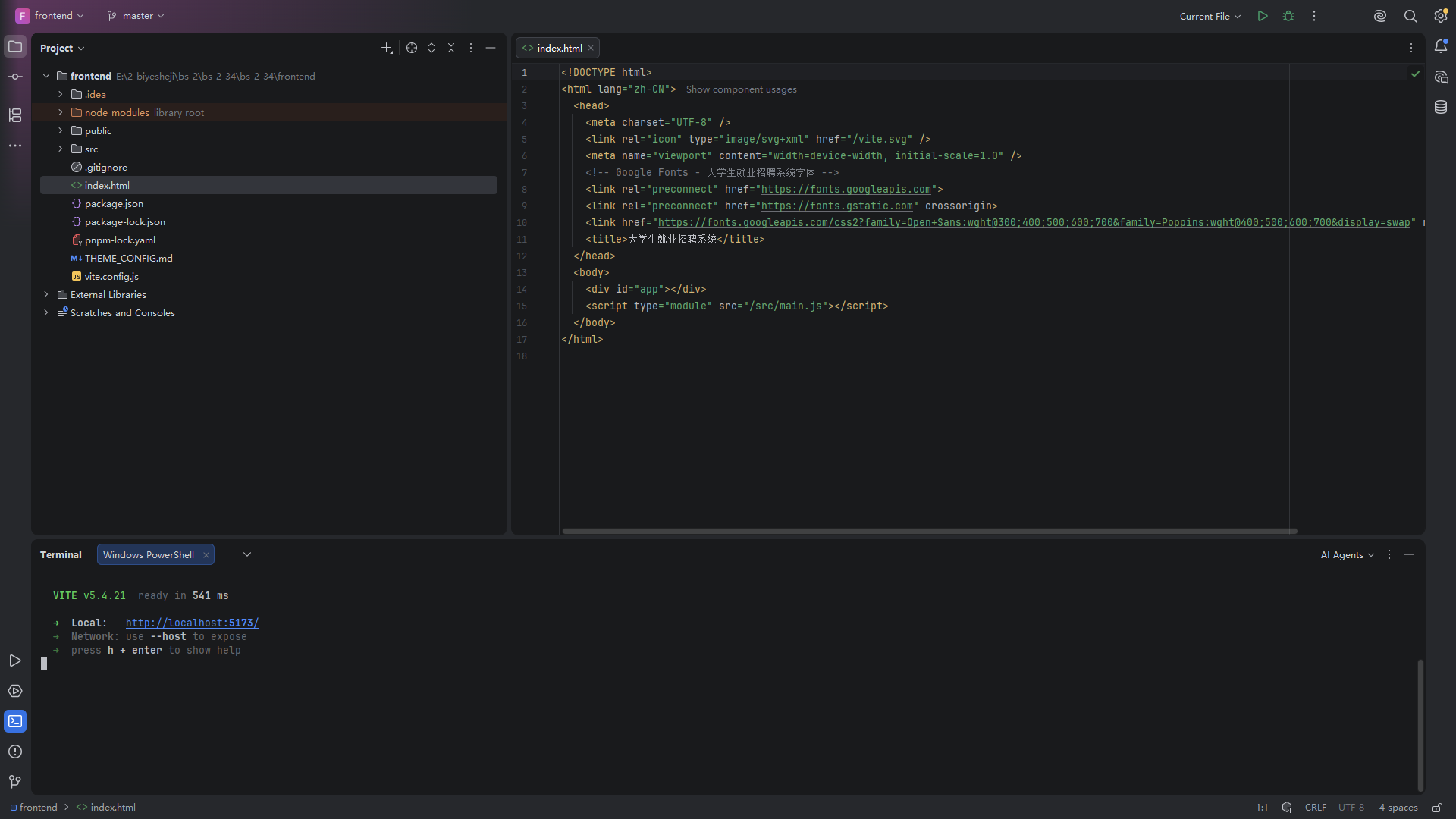
Task: Add a new terminal tab with plus icon
Action: pyautogui.click(x=227, y=554)
